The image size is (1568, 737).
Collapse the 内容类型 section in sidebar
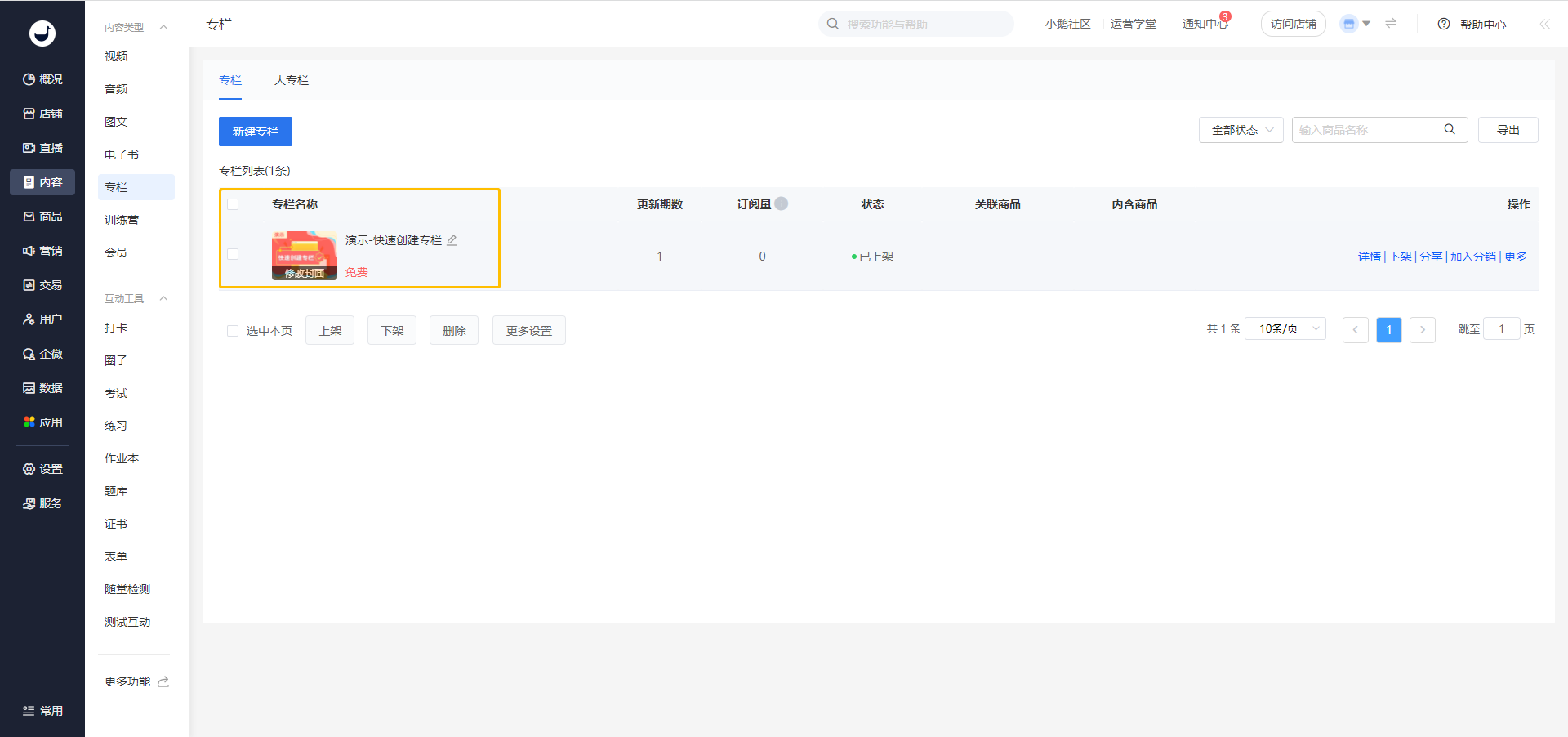(163, 27)
